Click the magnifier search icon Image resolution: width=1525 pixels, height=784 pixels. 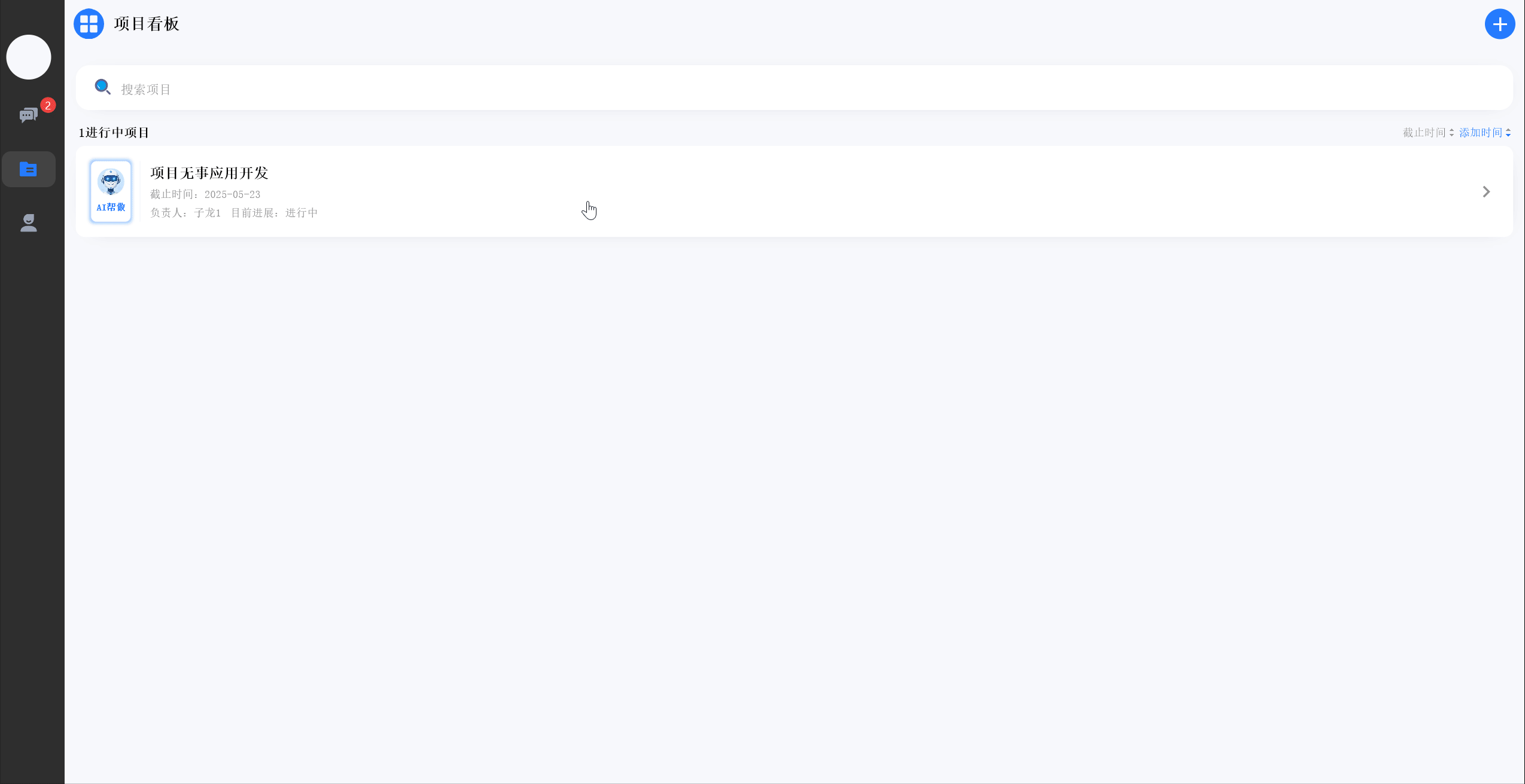tap(102, 87)
